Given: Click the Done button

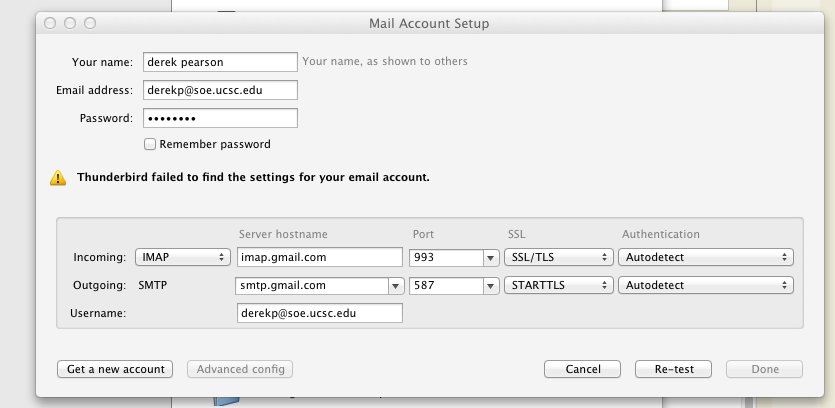Looking at the screenshot, I should pyautogui.click(x=764, y=369).
